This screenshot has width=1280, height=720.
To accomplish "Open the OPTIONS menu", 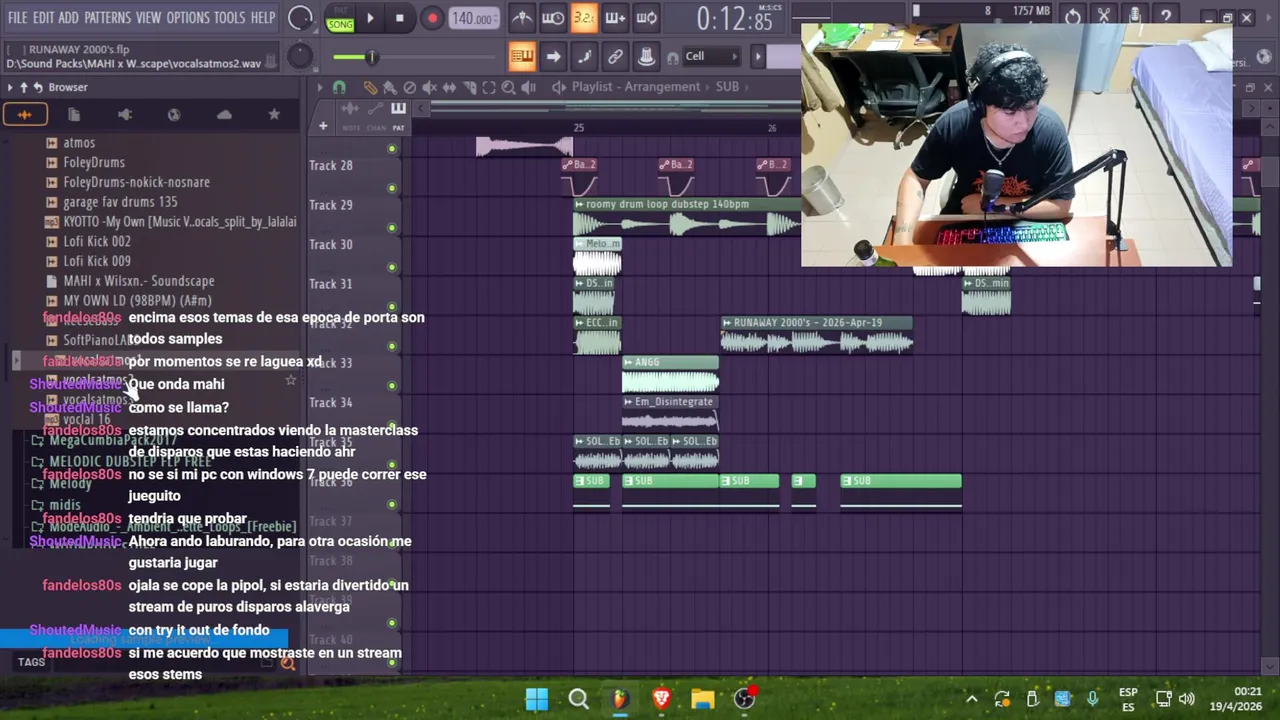I will [x=187, y=18].
